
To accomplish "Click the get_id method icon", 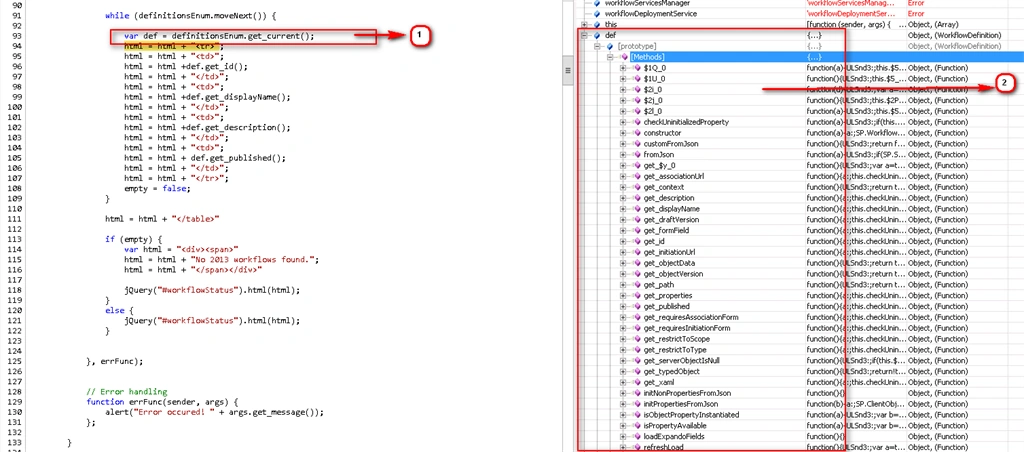I will click(x=637, y=242).
